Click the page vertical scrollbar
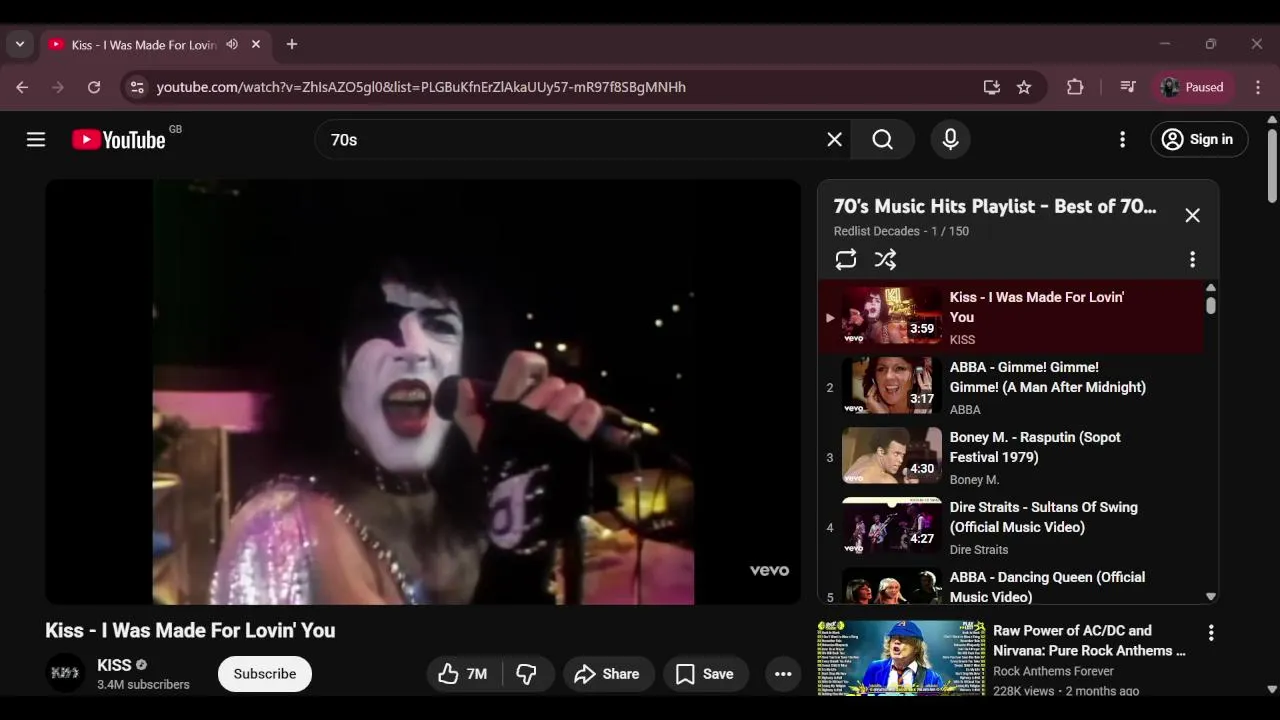The image size is (1280, 720). 1272,165
